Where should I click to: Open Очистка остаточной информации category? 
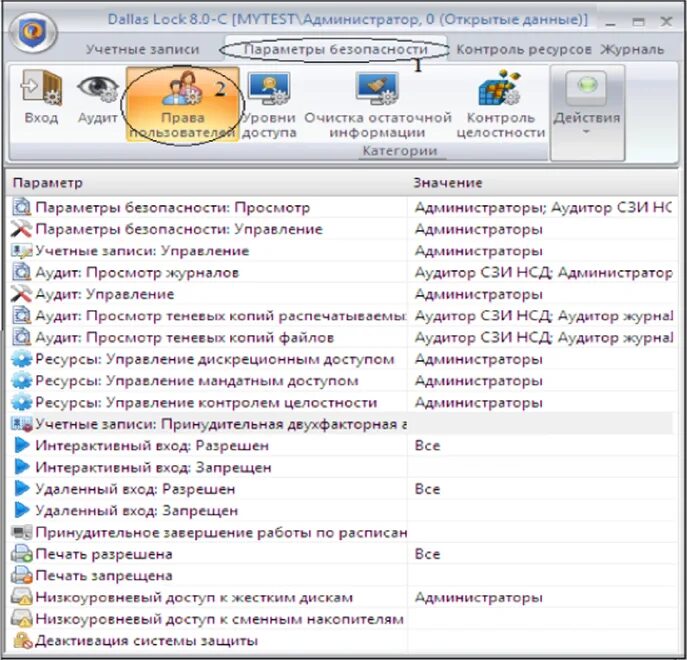tap(377, 104)
